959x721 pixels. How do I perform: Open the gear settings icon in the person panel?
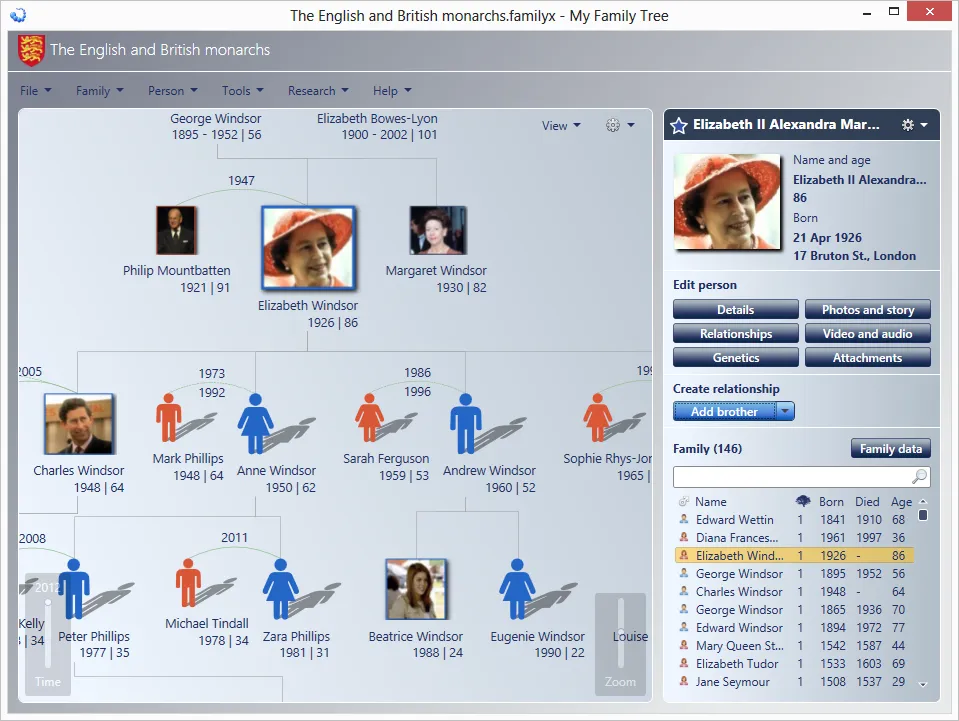coord(907,124)
